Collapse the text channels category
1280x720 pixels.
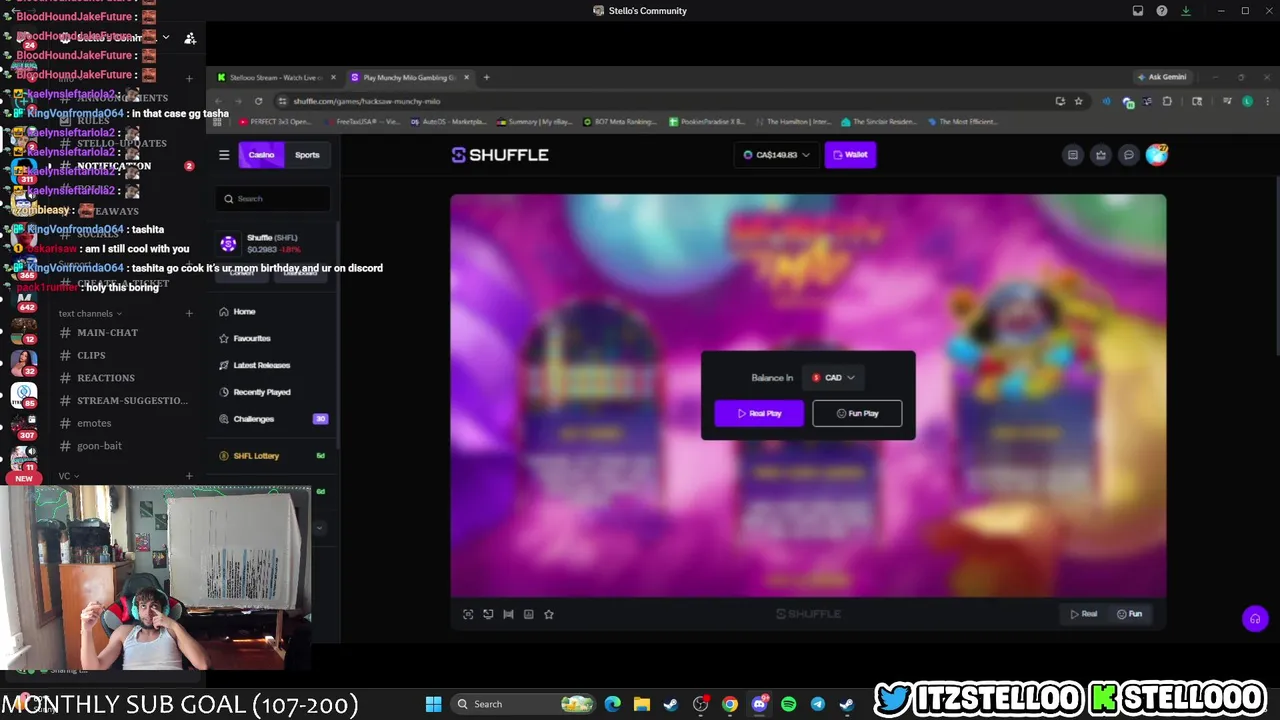click(90, 313)
